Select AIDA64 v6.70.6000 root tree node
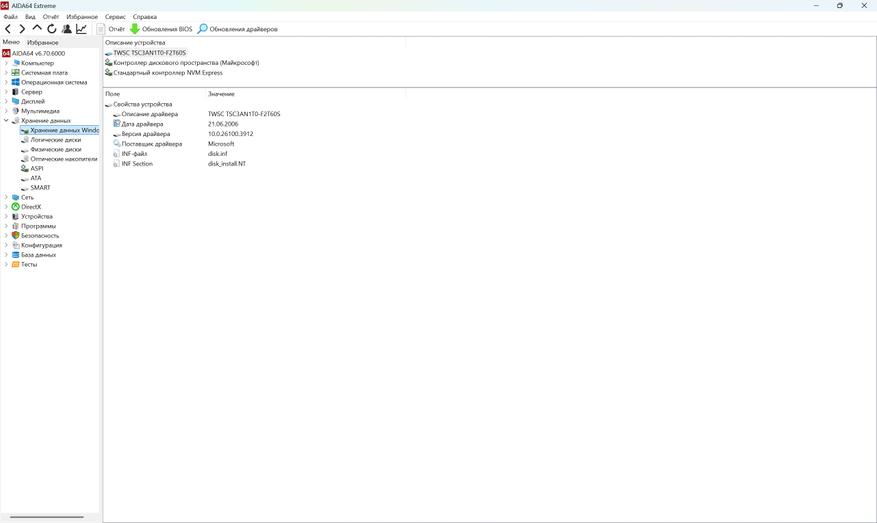The height and width of the screenshot is (523, 877). click(39, 53)
